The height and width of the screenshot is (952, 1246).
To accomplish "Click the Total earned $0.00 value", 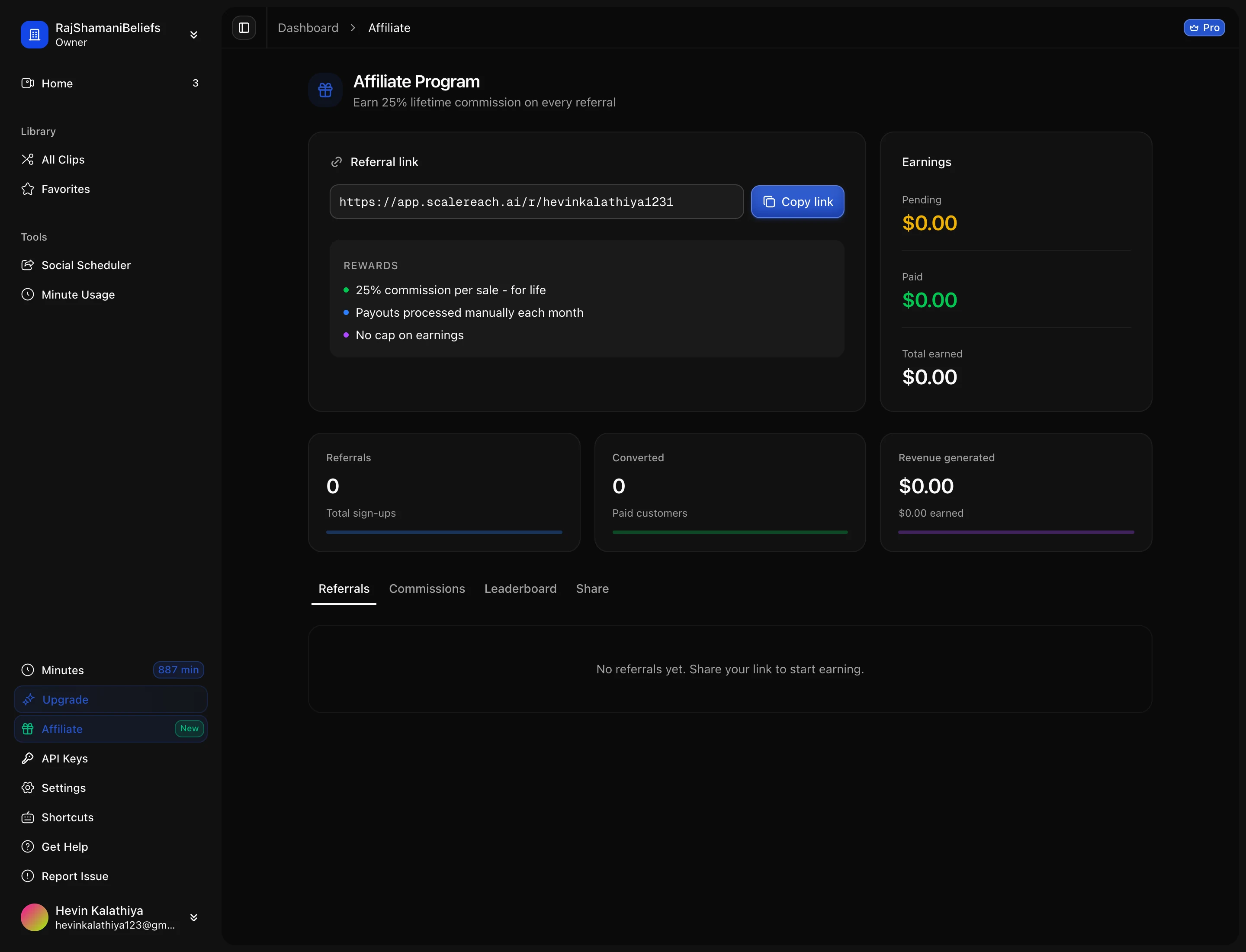I will (929, 377).
